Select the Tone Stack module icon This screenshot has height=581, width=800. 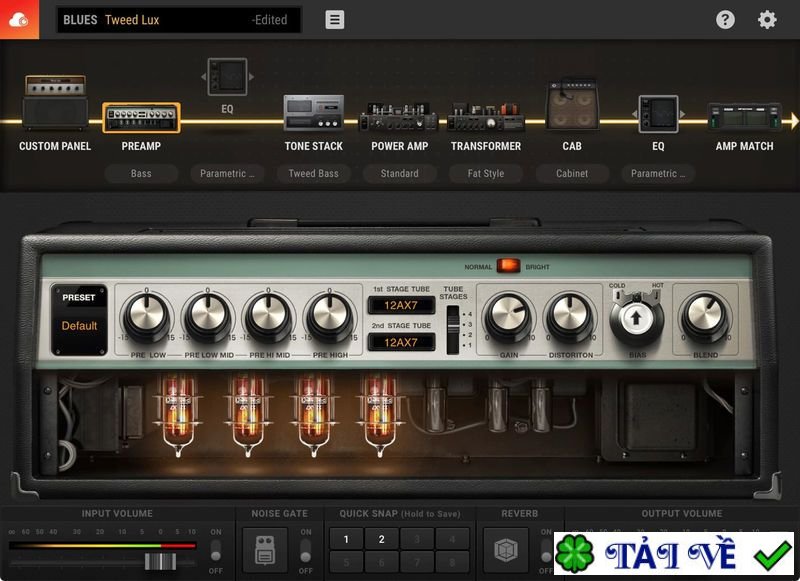(313, 113)
